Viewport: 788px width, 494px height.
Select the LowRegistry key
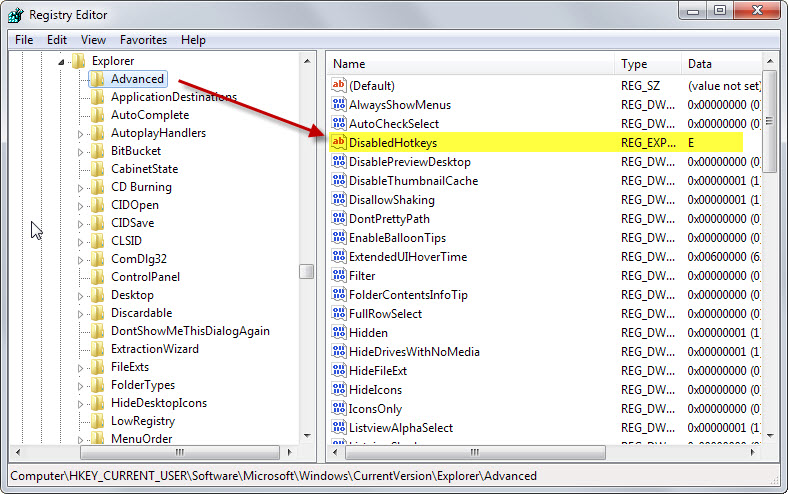pyautogui.click(x=143, y=421)
